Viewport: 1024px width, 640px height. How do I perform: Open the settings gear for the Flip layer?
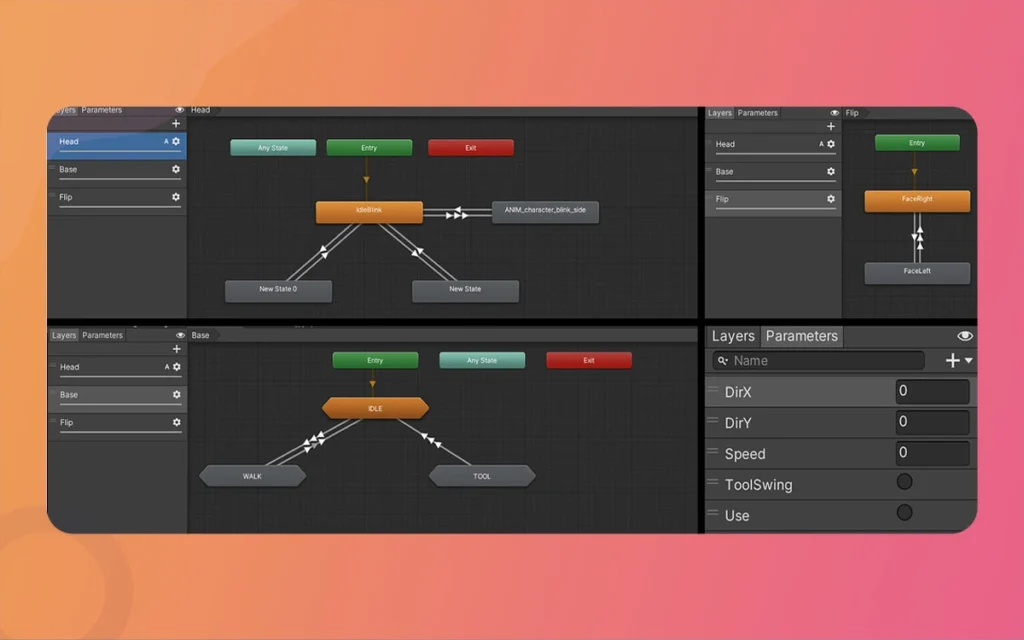(176, 197)
